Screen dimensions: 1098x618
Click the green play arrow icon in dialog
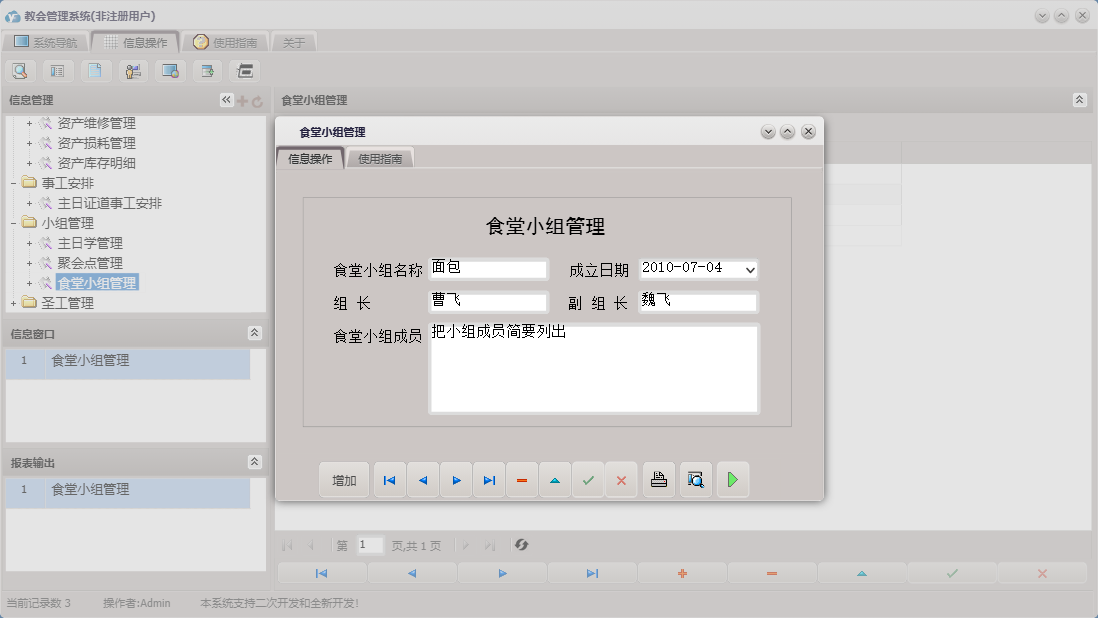[732, 480]
